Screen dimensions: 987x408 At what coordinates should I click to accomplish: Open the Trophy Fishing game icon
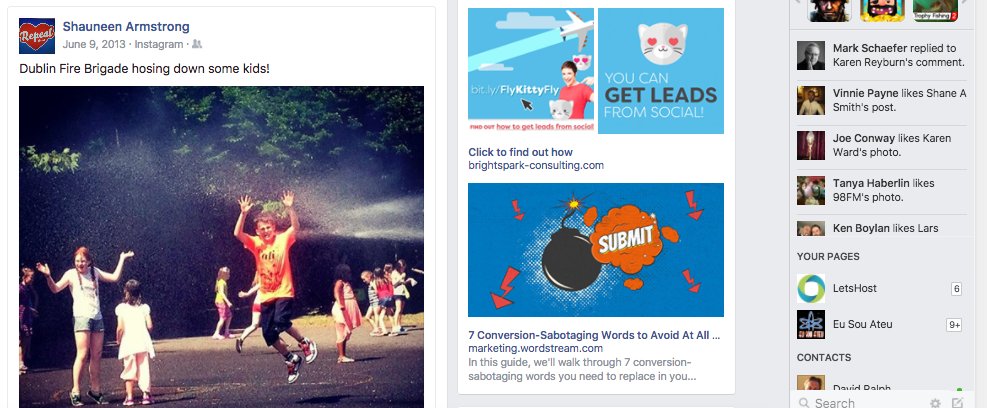(x=935, y=11)
